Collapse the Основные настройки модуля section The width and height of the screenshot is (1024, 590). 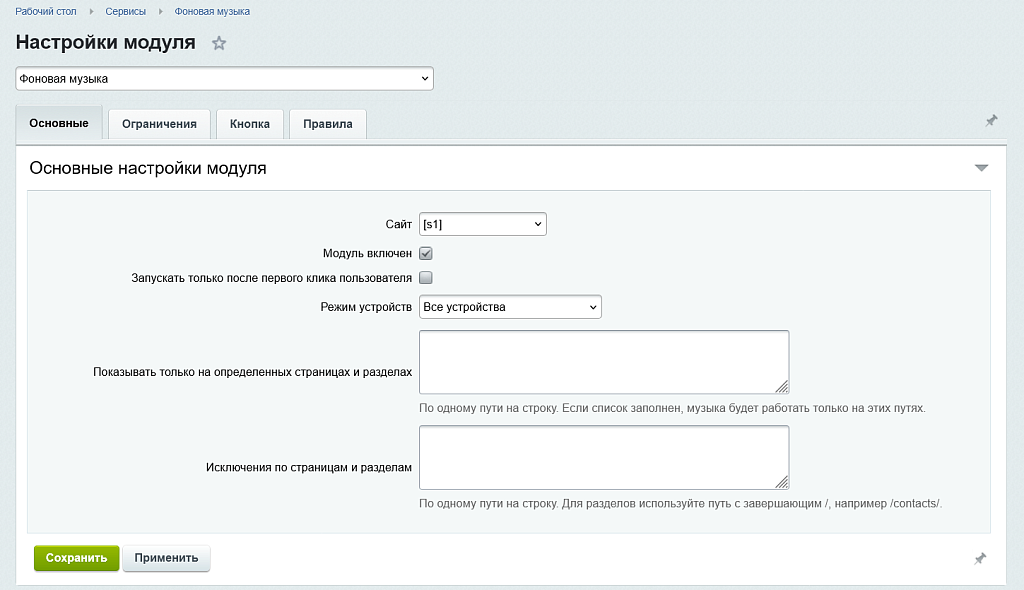(x=981, y=168)
